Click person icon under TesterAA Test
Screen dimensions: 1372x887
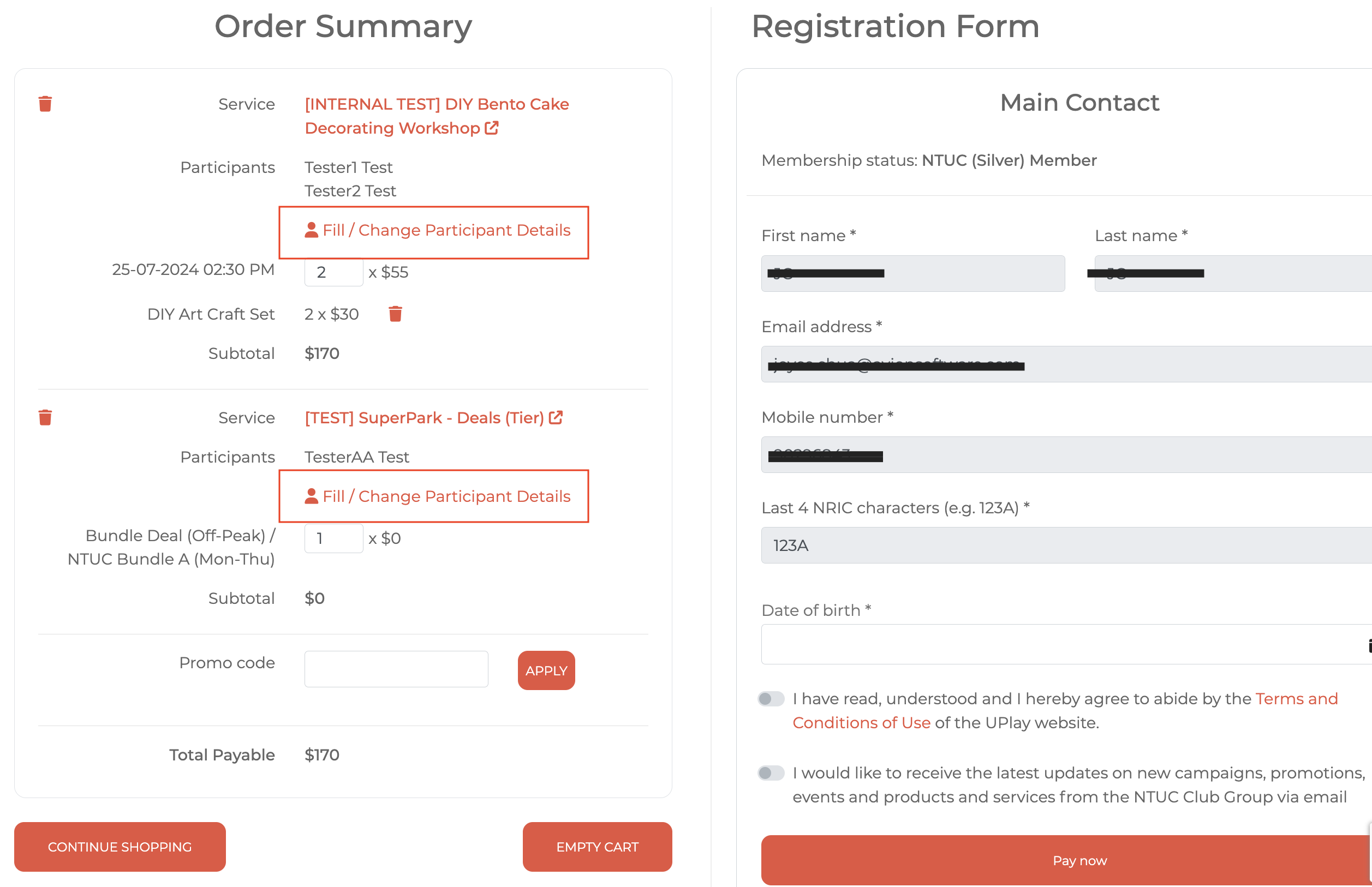pos(311,496)
